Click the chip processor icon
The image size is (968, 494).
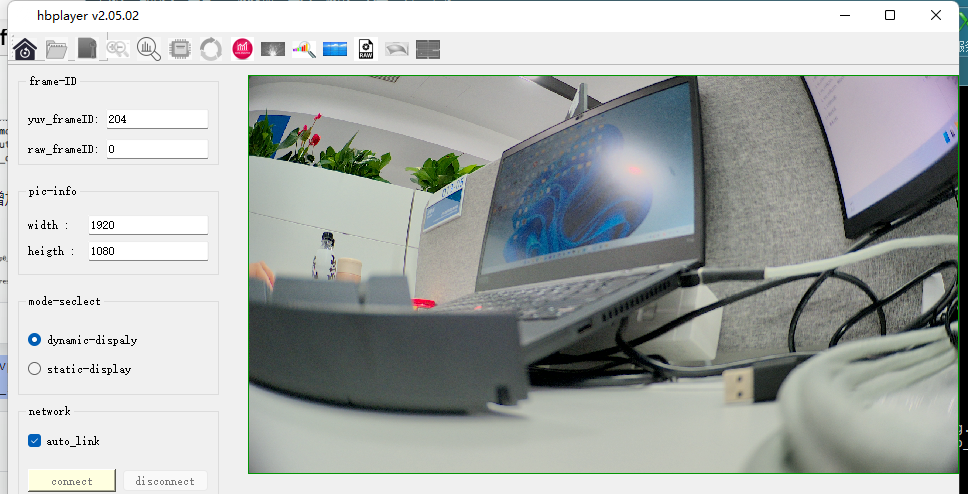(x=180, y=48)
